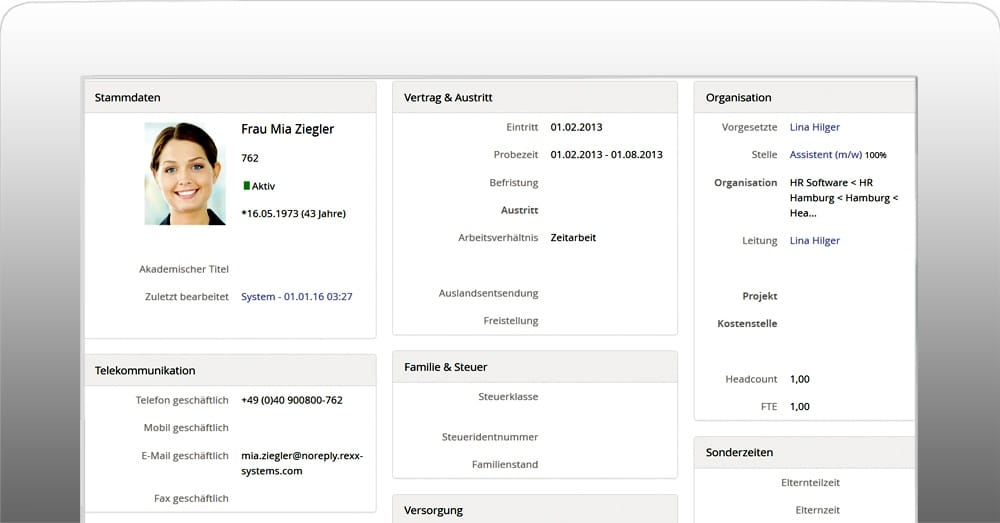The height and width of the screenshot is (523, 1000).
Task: Click the Kostenstelle label
Action: 747,323
